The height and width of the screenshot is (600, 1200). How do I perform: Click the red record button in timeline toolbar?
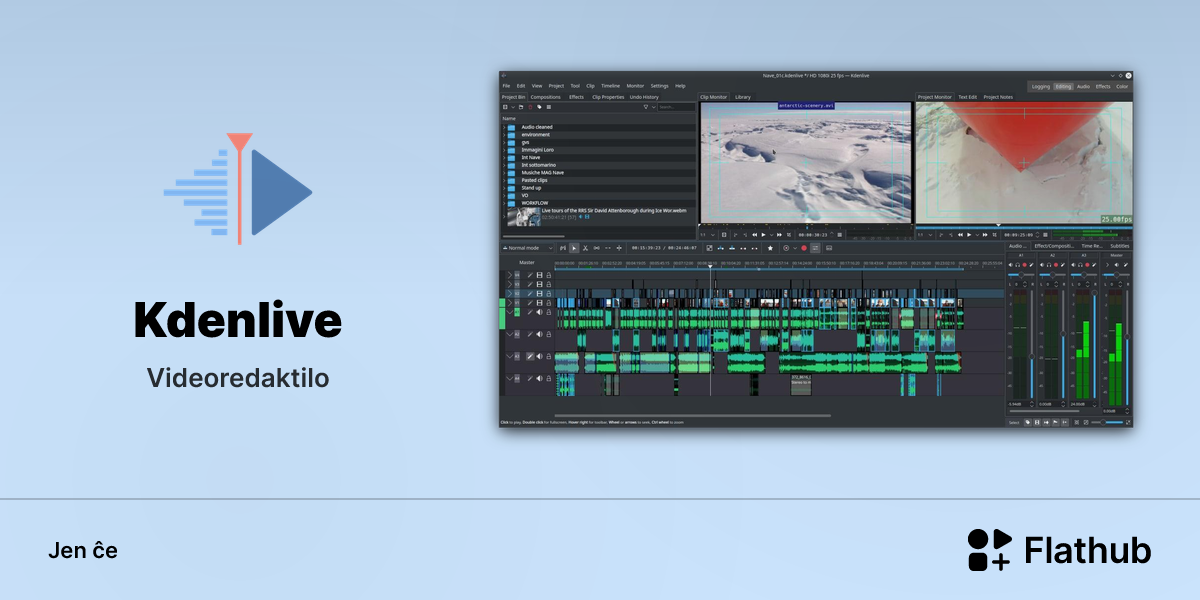tap(804, 248)
